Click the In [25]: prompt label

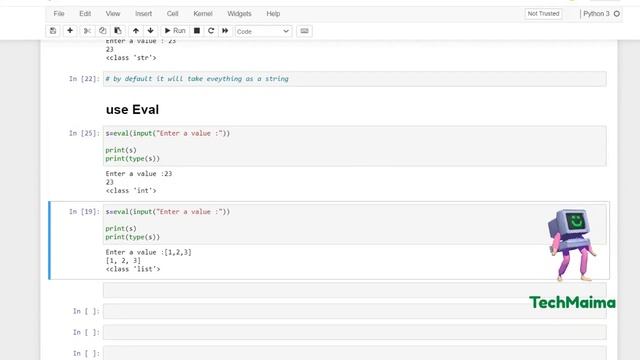point(84,133)
